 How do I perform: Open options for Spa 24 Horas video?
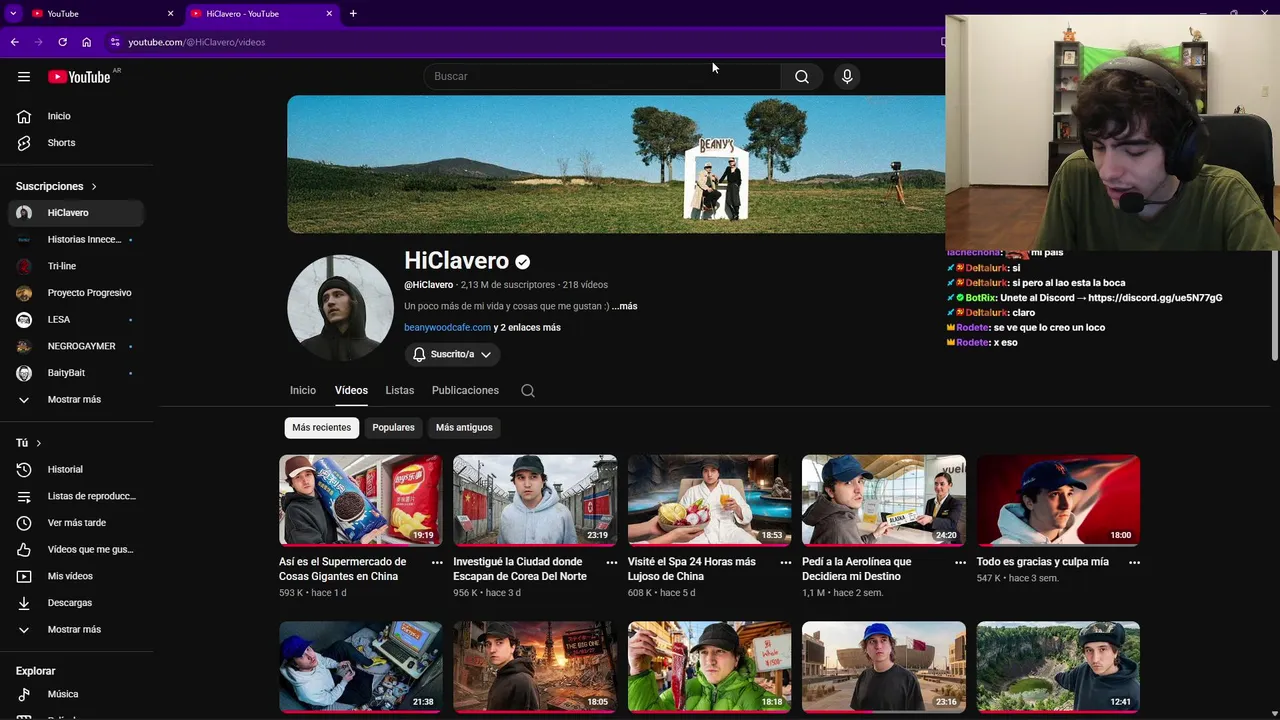click(x=786, y=562)
